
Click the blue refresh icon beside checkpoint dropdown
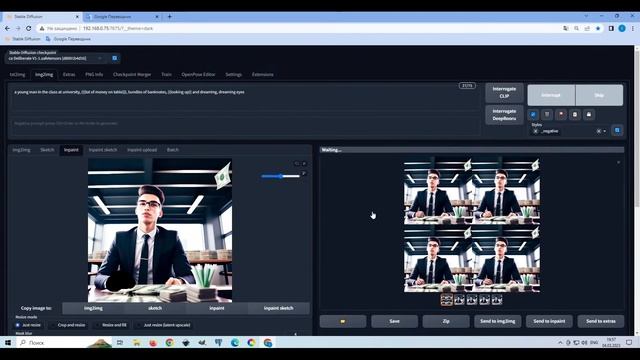pyautogui.click(x=115, y=58)
